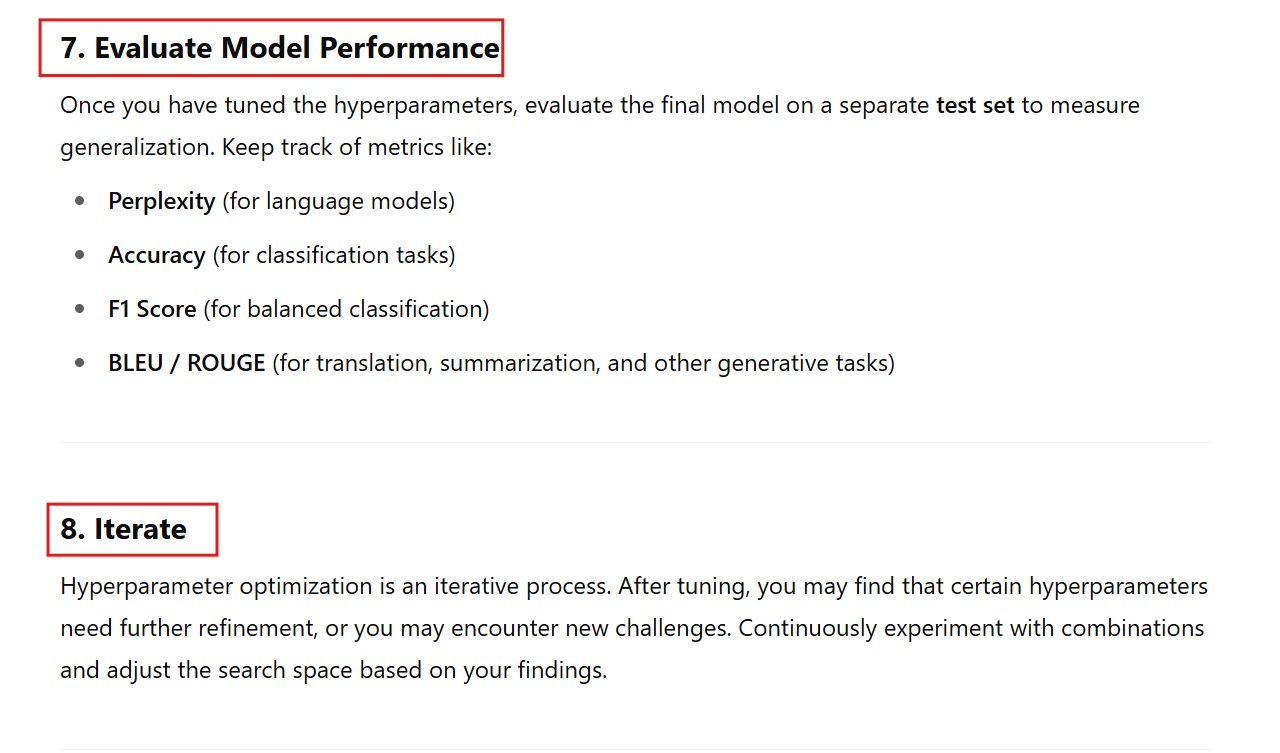The height and width of the screenshot is (753, 1280).
Task: Click the line starting "generalization. Keep track"
Action: 276,148
